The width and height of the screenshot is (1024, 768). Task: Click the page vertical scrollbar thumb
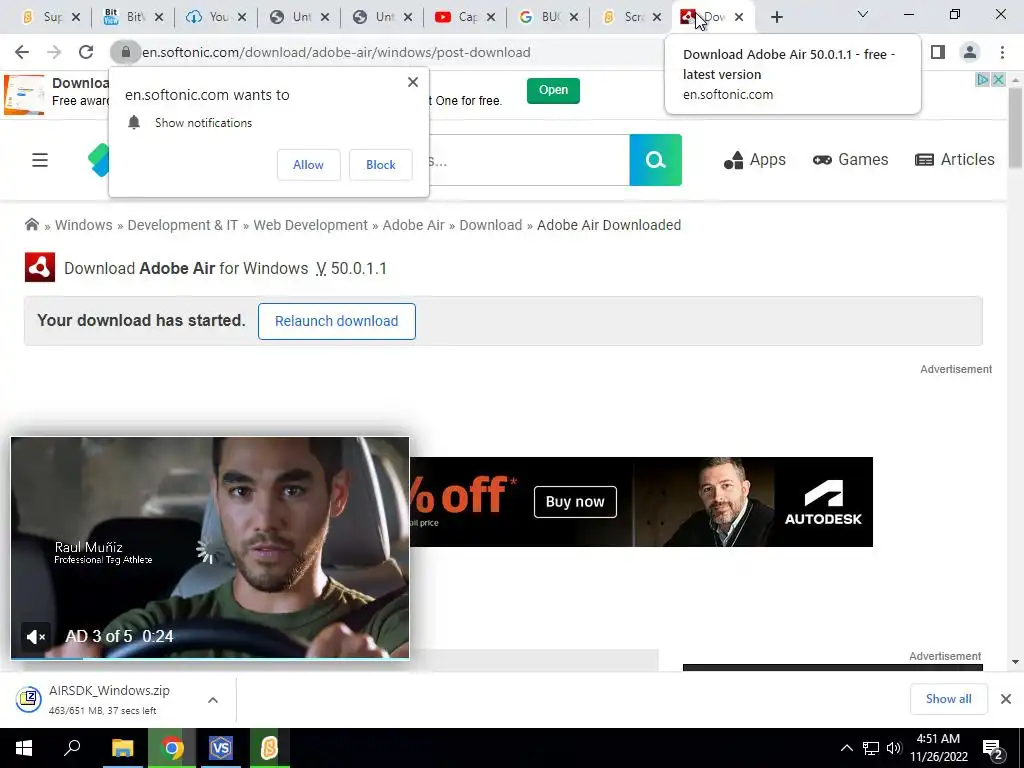(1016, 128)
